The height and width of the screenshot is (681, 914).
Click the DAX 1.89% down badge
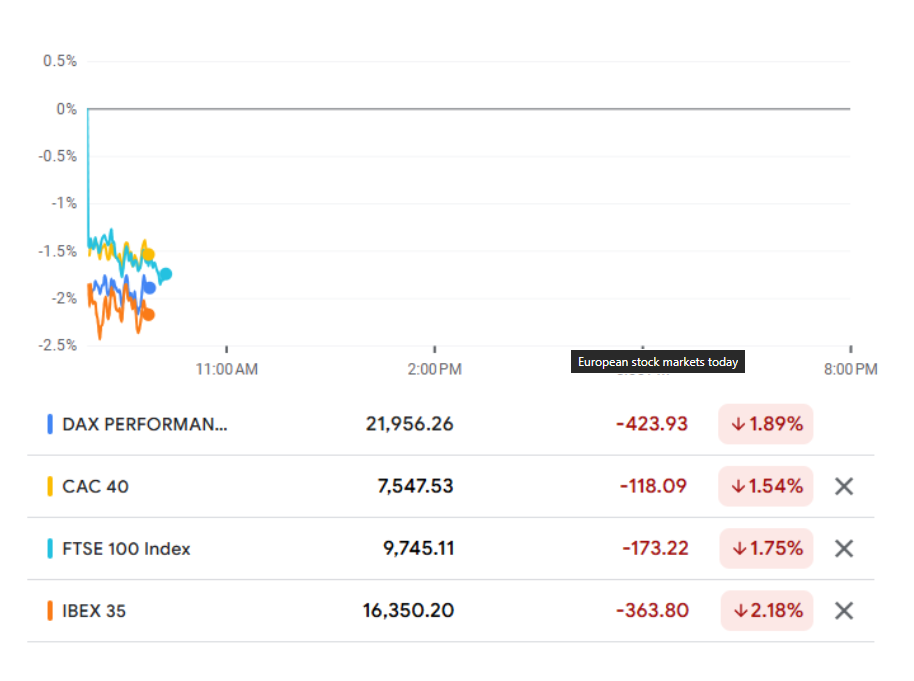pyautogui.click(x=766, y=424)
